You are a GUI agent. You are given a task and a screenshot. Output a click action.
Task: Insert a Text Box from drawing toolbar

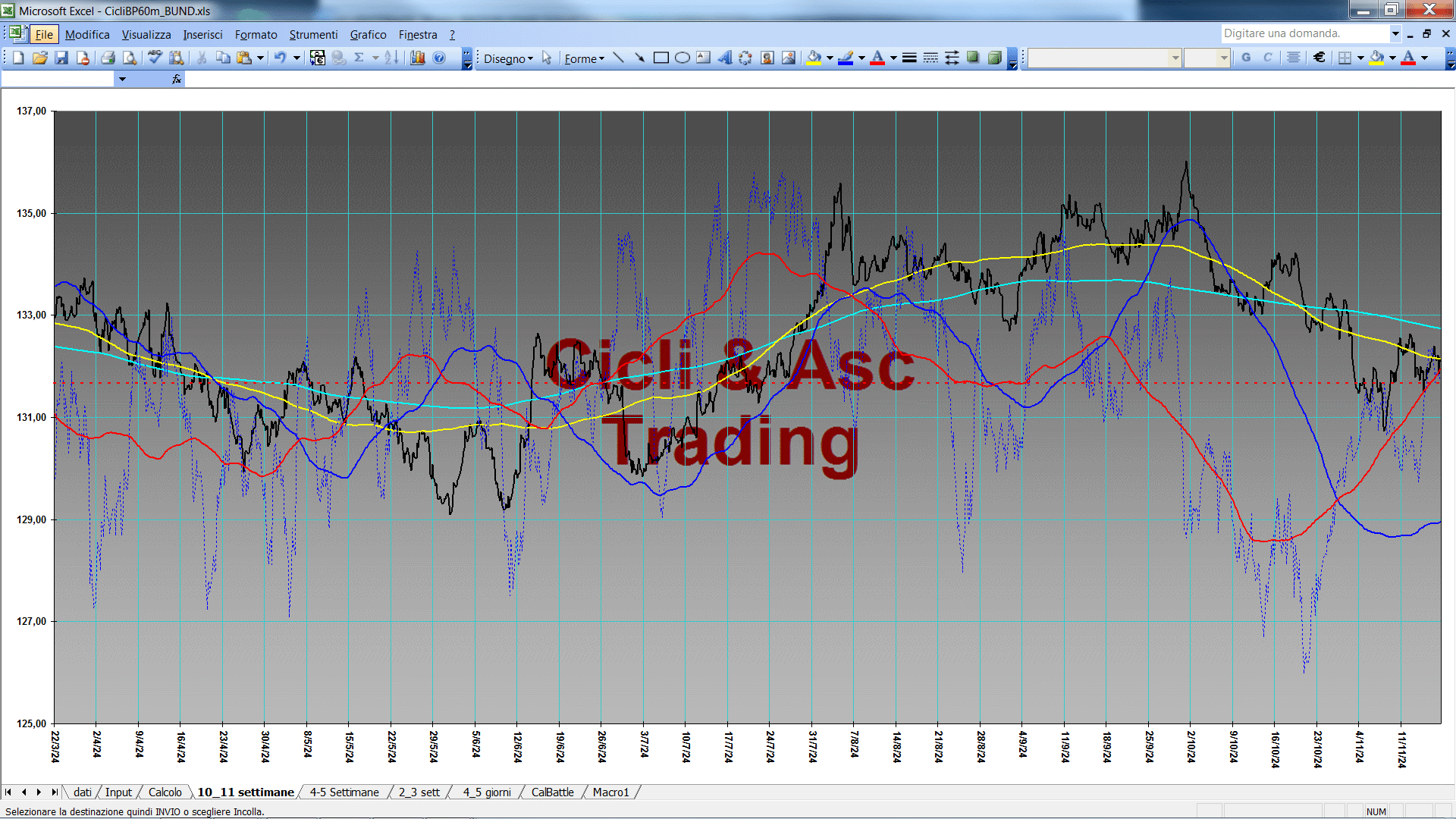click(704, 58)
